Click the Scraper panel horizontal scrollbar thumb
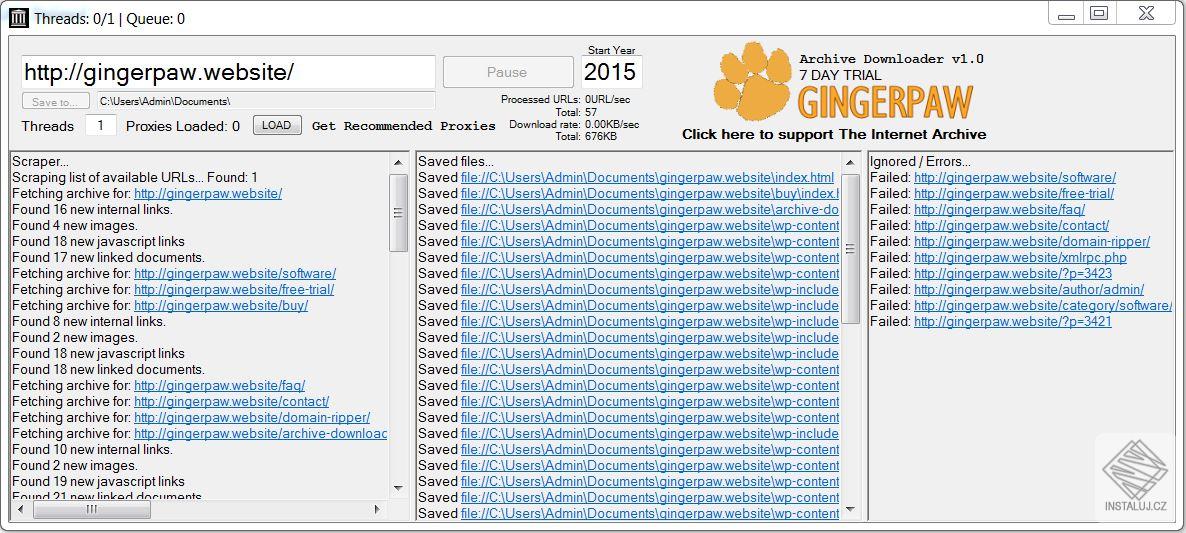This screenshot has height=533, width=1186. coord(92,510)
